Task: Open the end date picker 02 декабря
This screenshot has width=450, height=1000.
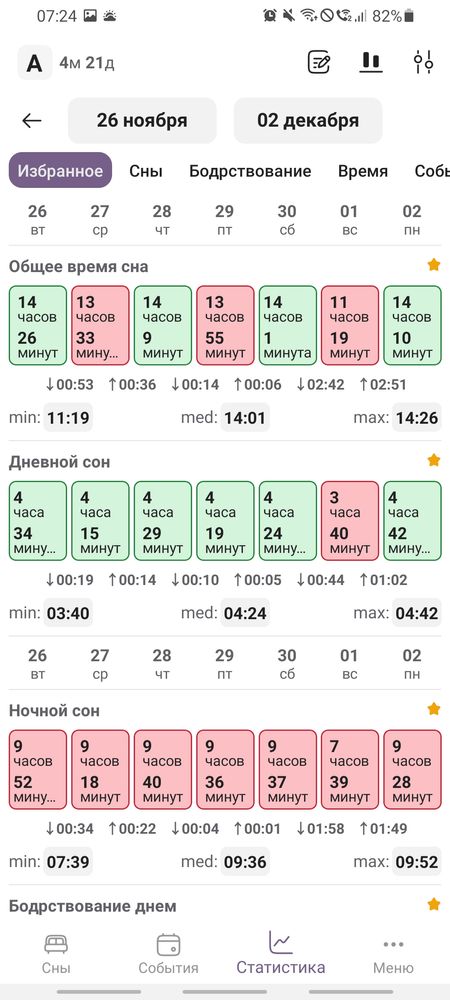Action: coord(308,121)
